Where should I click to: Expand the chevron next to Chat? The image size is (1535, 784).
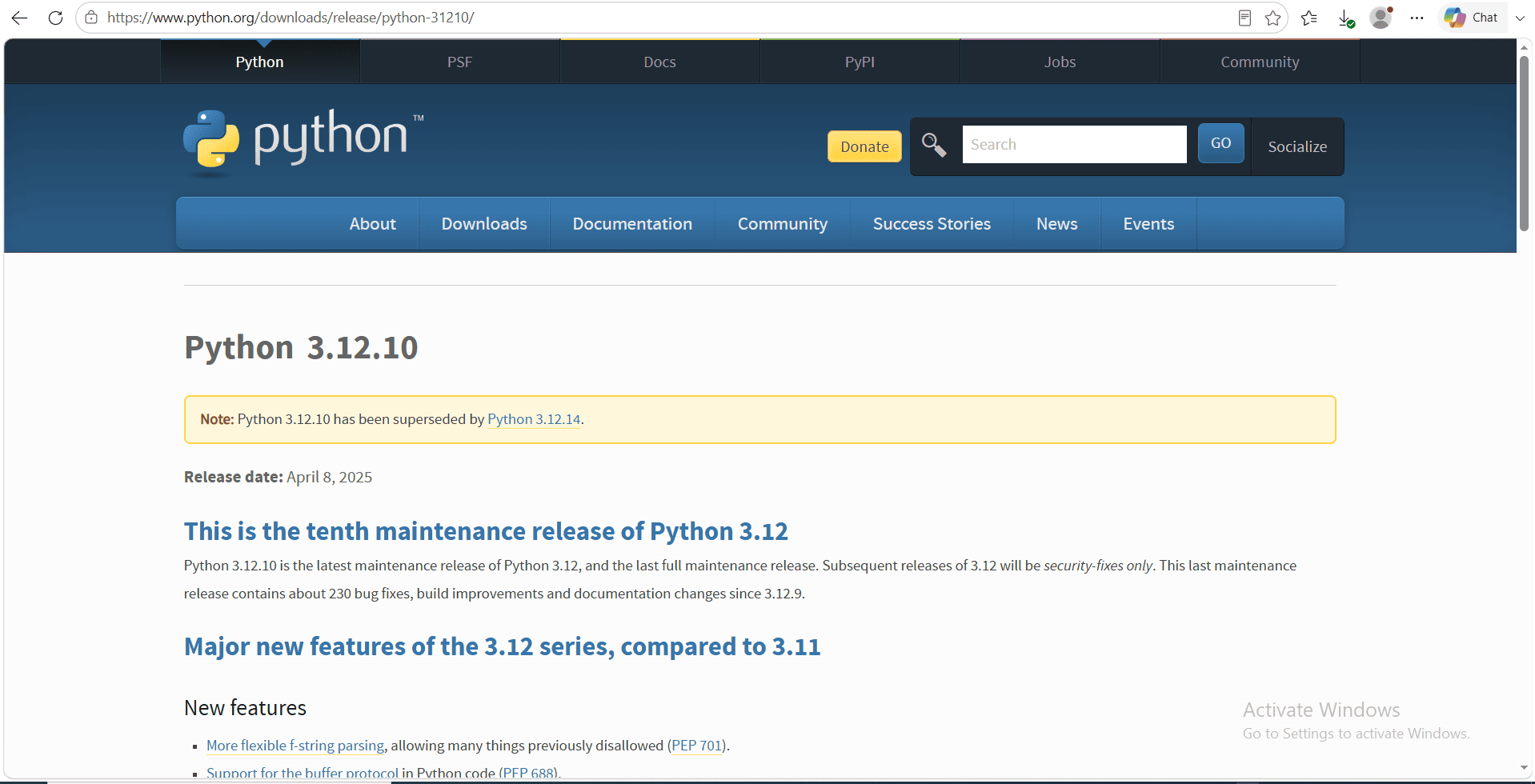coord(1520,18)
